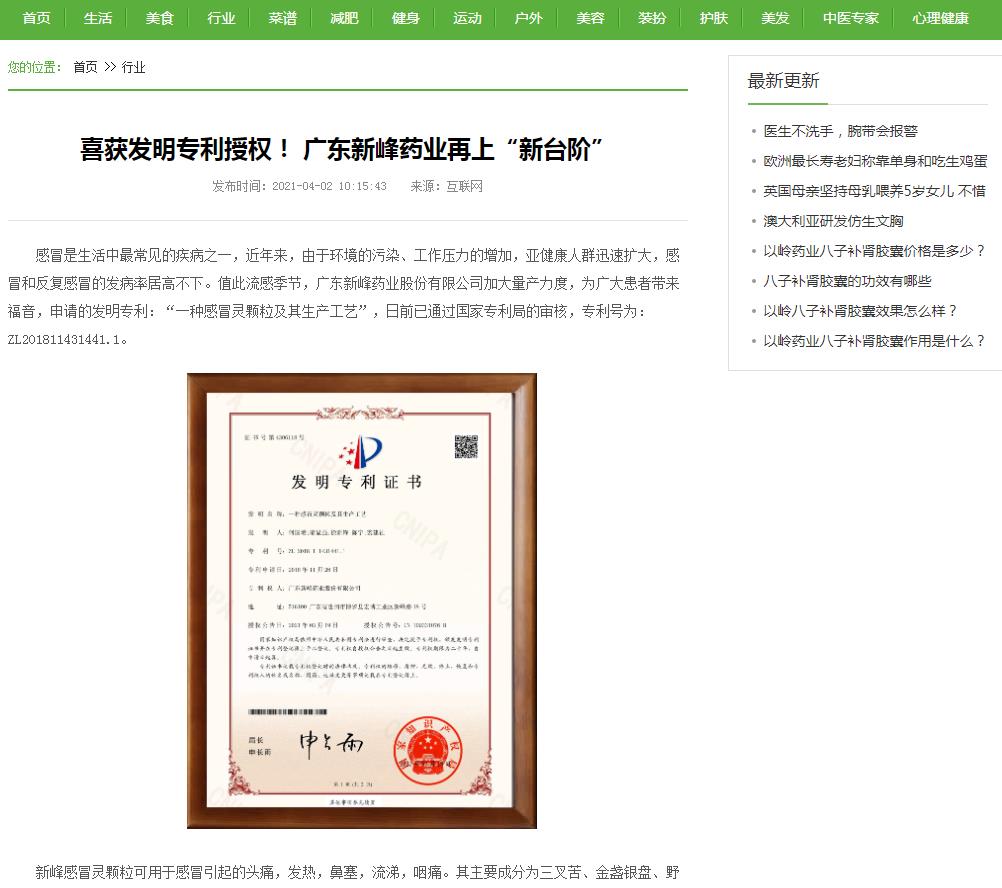This screenshot has width=1002, height=888.
Task: Open article 以岭八子补肾胶囊效果怎么样
Action: [861, 311]
